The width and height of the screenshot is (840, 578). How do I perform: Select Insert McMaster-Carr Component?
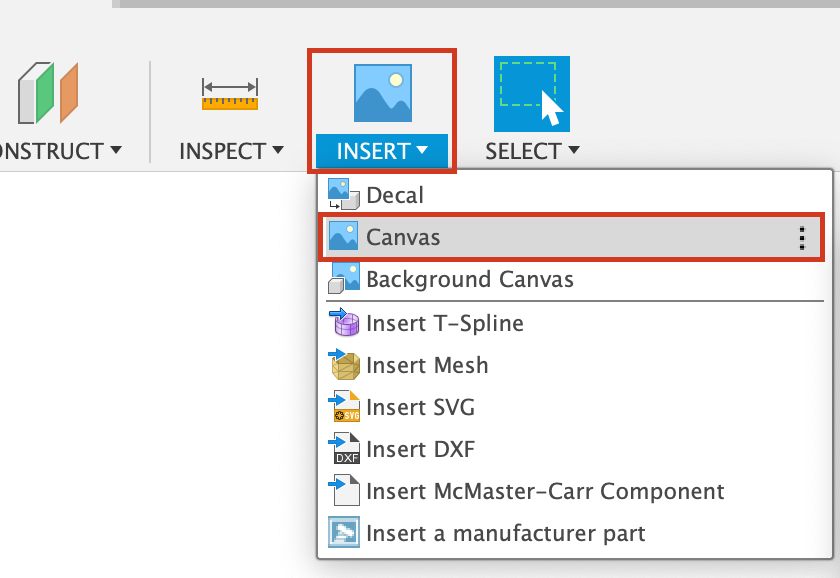[545, 491]
